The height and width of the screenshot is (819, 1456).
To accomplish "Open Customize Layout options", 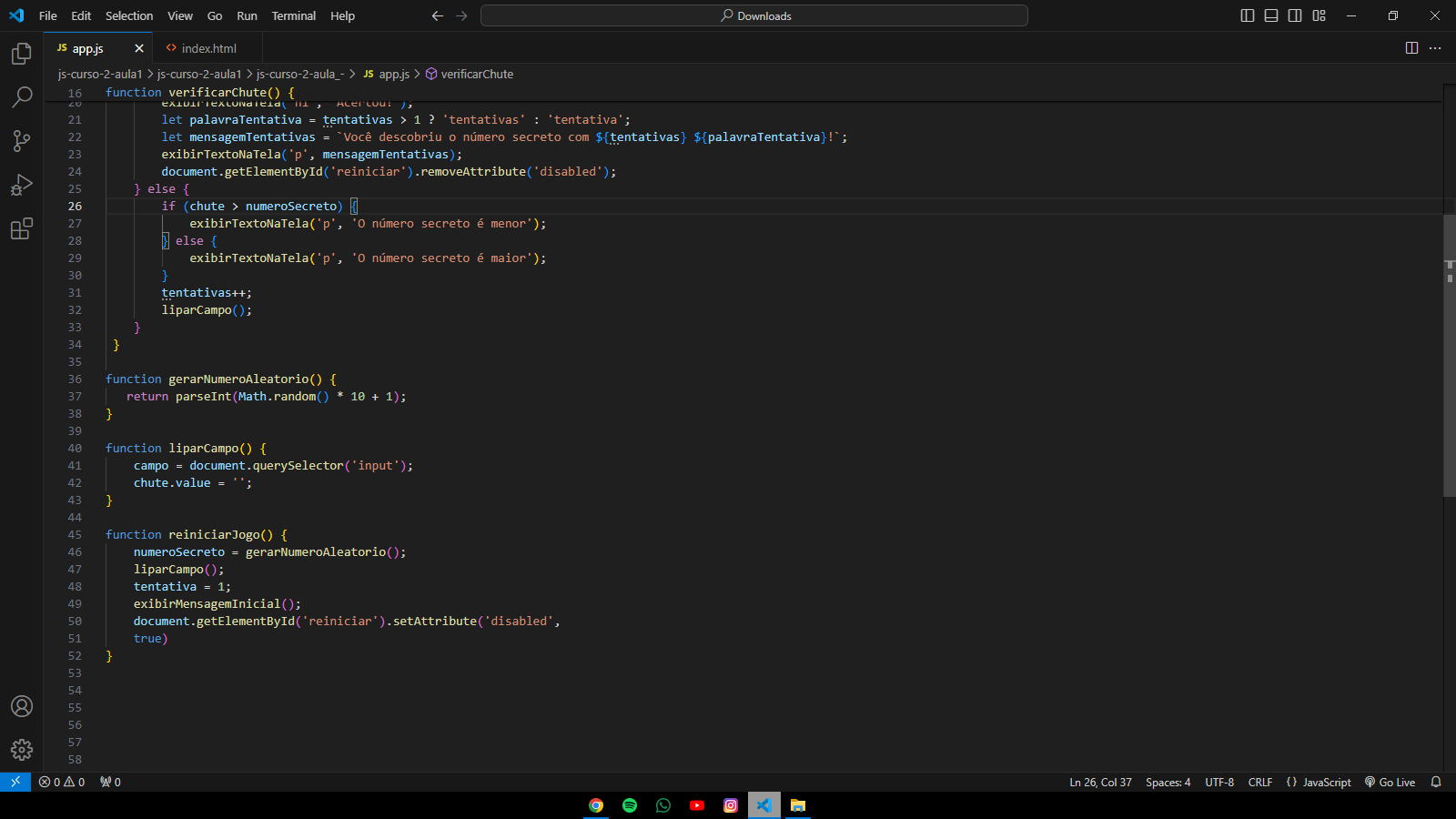I will click(1319, 15).
